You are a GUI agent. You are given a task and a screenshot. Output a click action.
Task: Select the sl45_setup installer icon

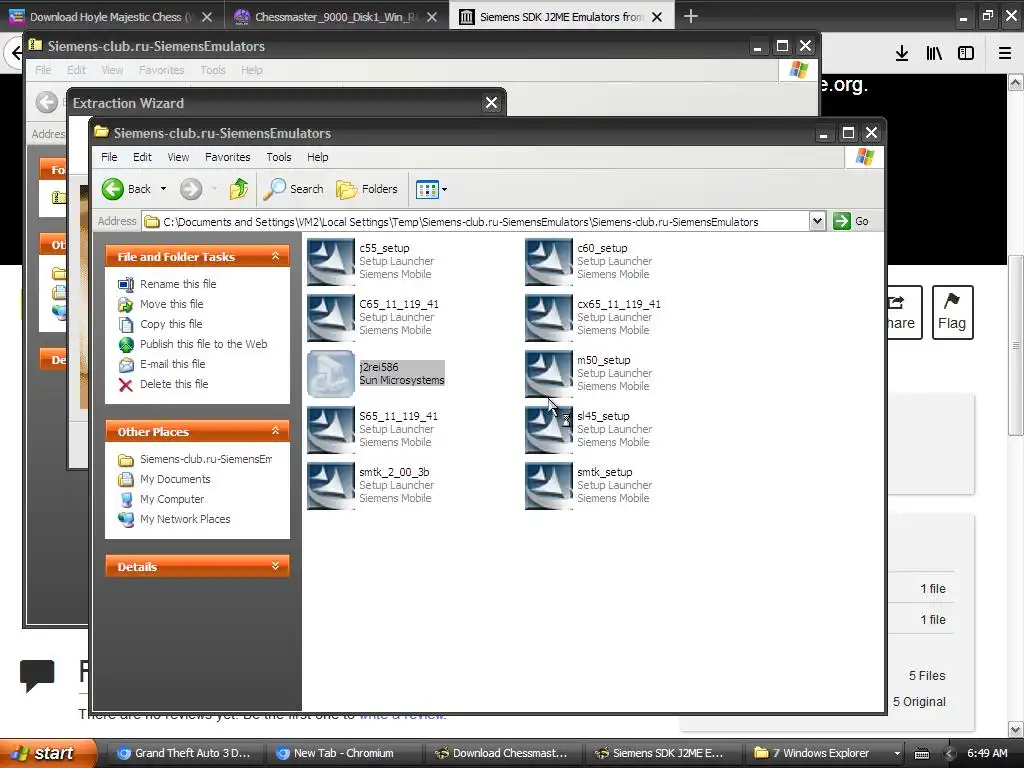pos(549,430)
